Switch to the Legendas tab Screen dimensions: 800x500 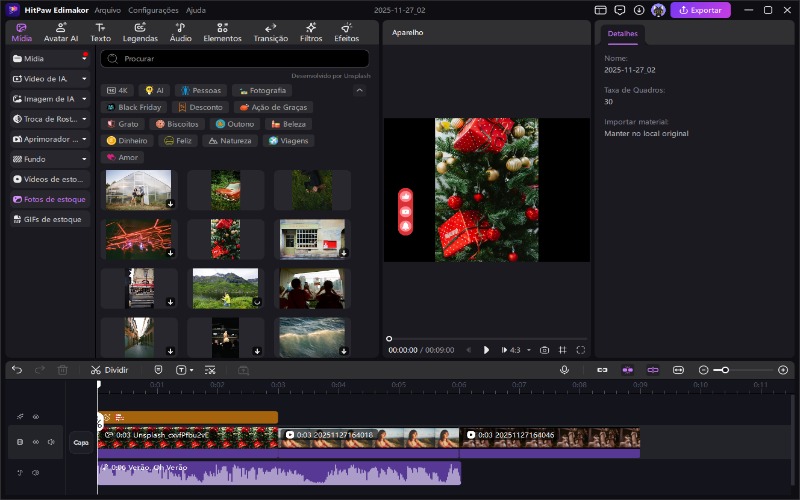140,32
